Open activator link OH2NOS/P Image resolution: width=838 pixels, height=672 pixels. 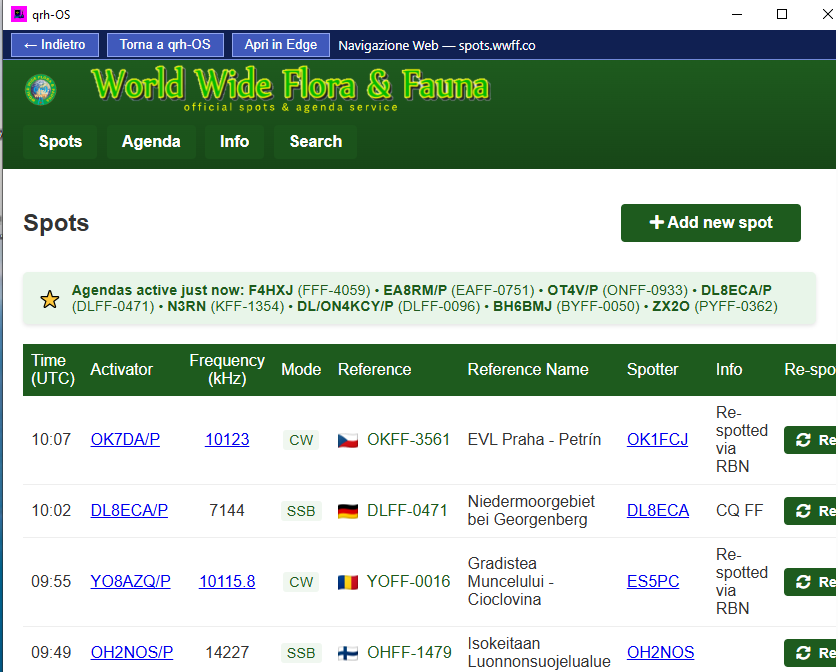[131, 652]
